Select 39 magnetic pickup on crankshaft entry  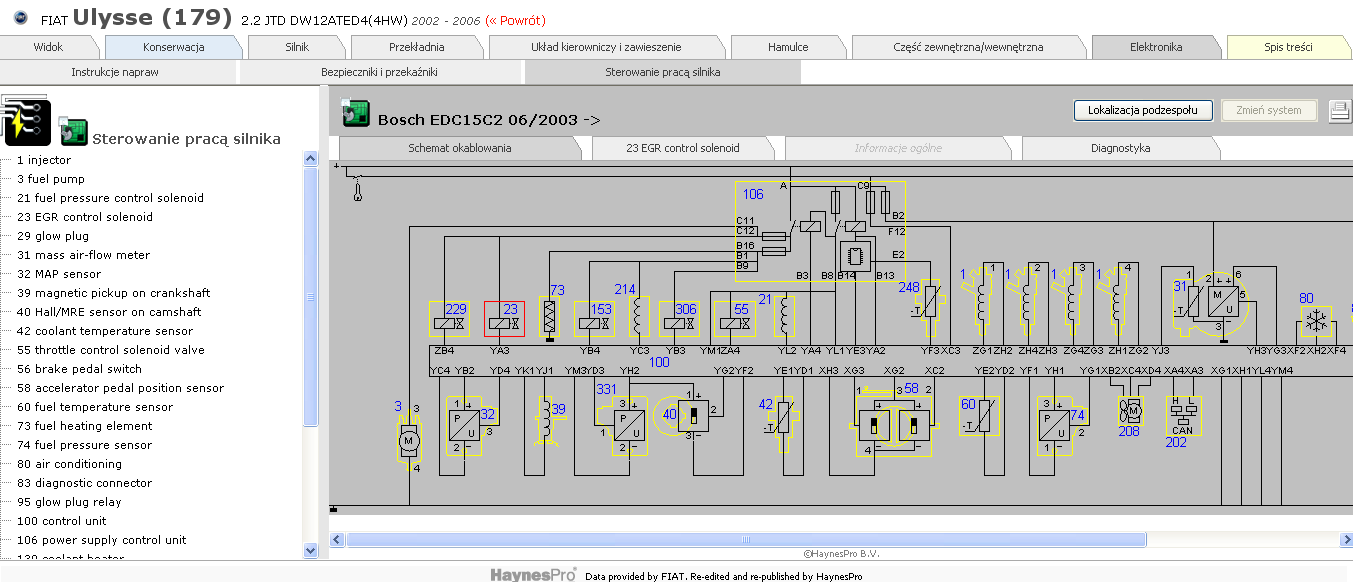point(114,293)
